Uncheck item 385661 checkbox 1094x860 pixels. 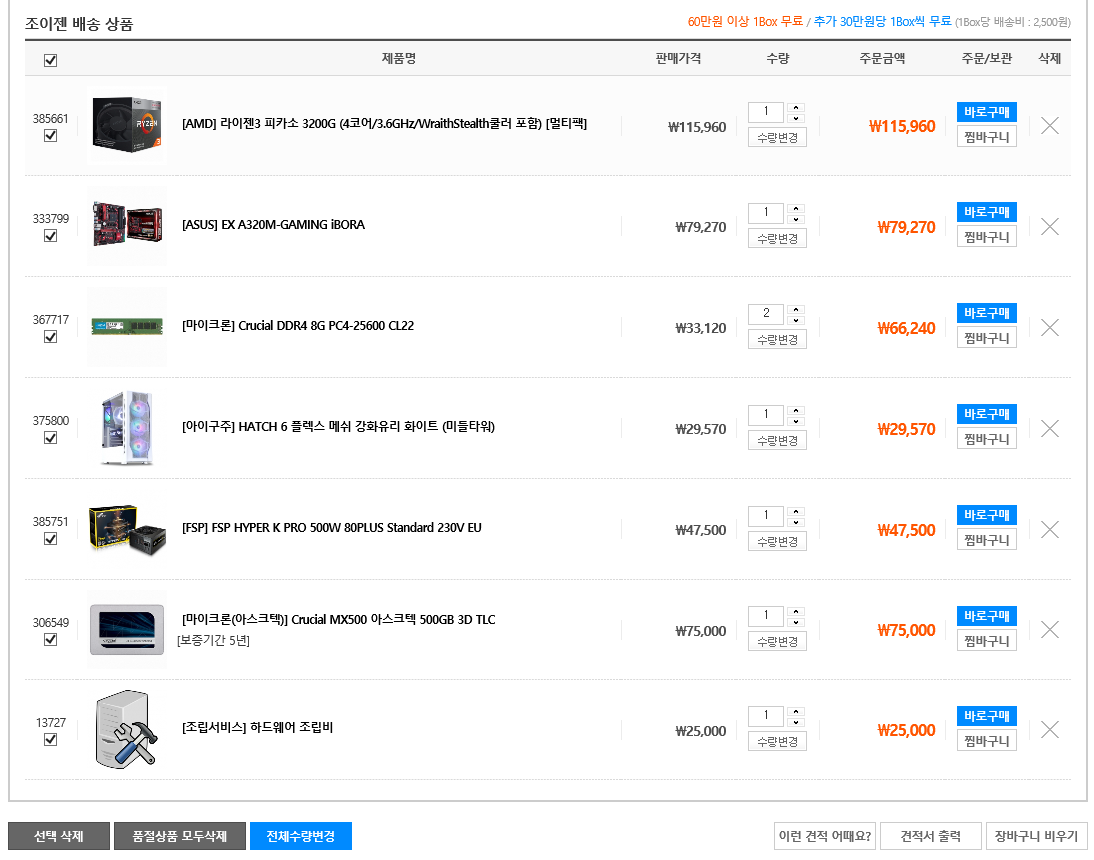51,136
